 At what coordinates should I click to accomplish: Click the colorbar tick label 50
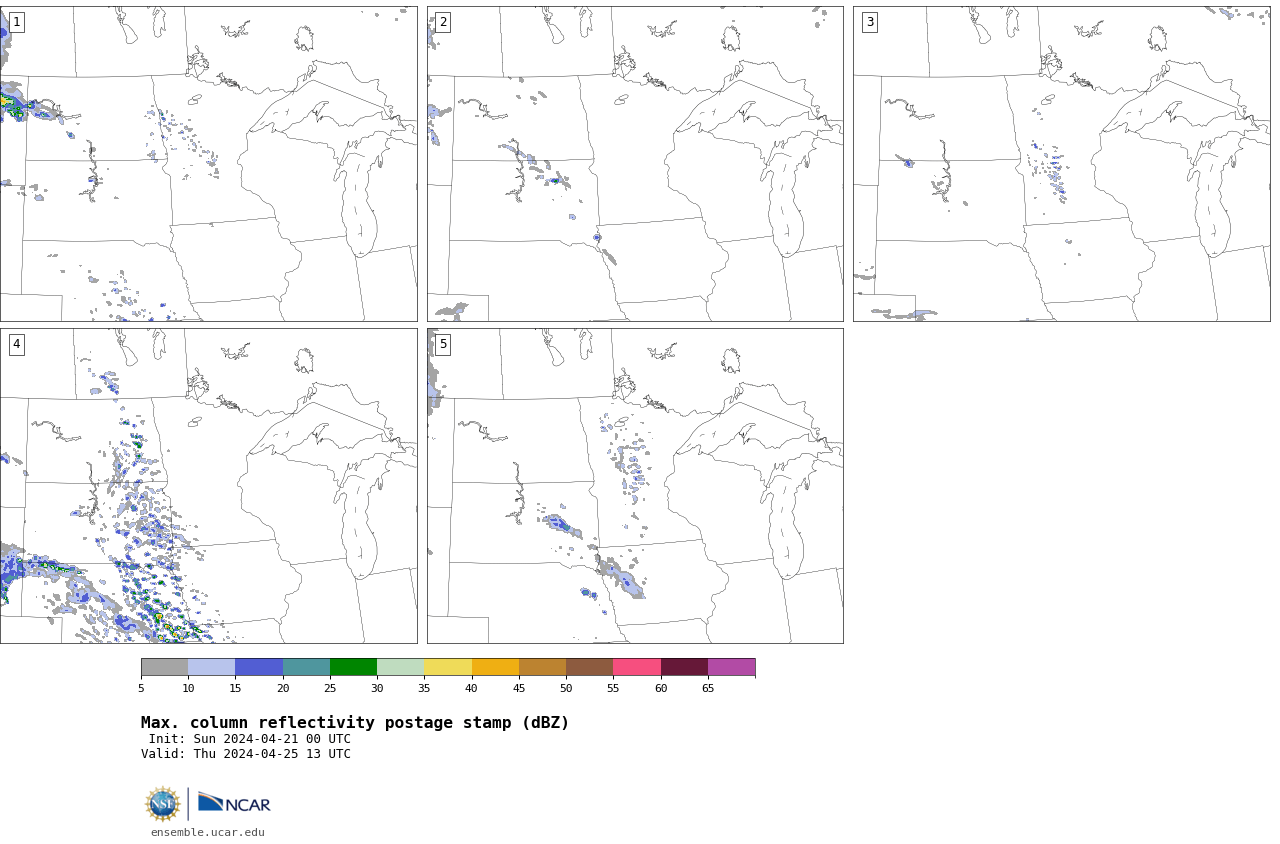pos(566,688)
